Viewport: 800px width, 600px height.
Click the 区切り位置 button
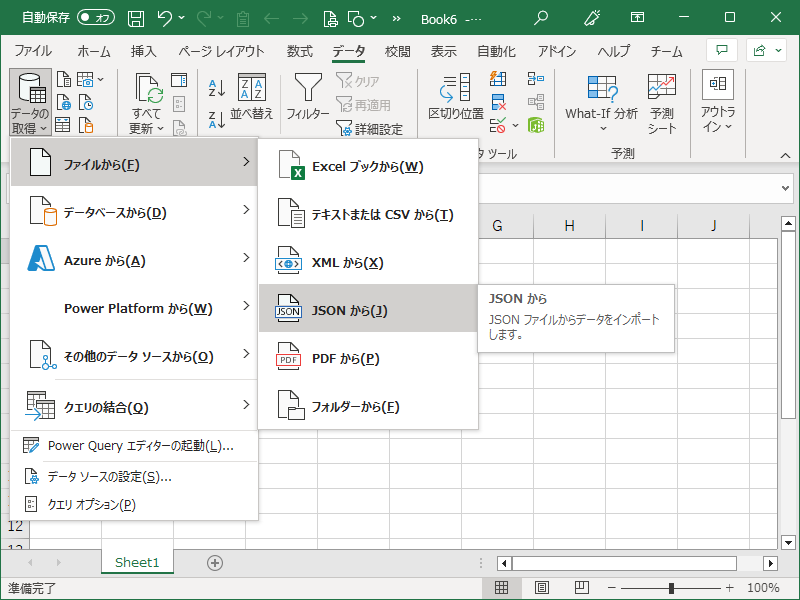click(x=456, y=96)
